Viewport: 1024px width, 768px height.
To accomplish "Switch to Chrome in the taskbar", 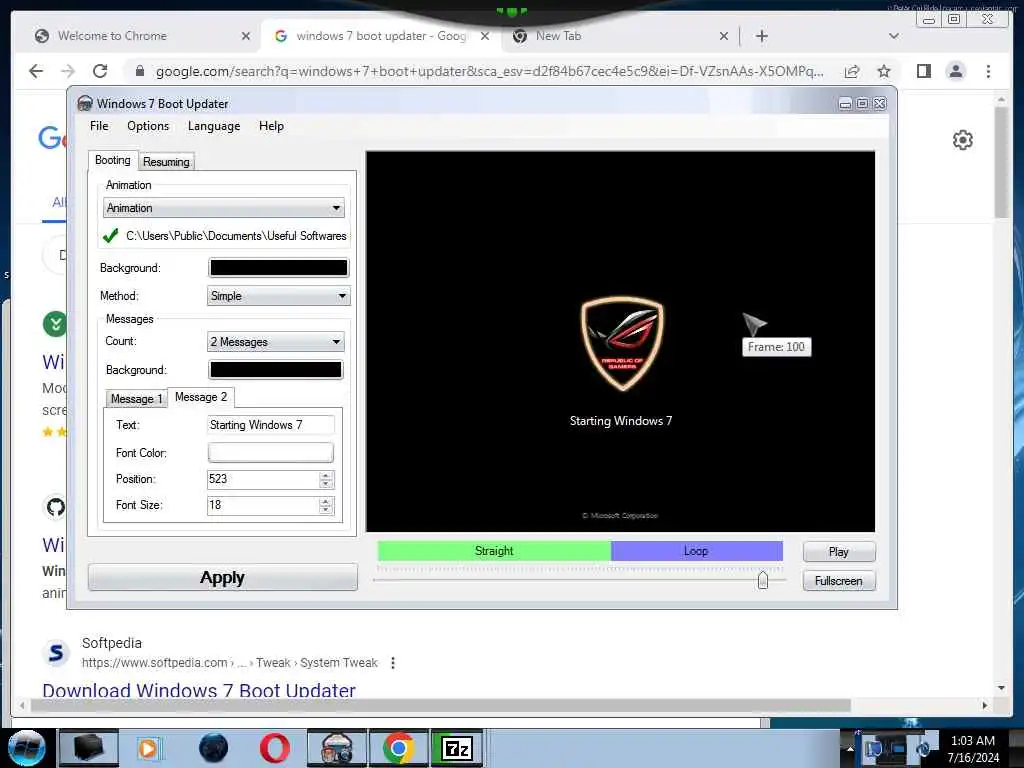I will click(398, 748).
